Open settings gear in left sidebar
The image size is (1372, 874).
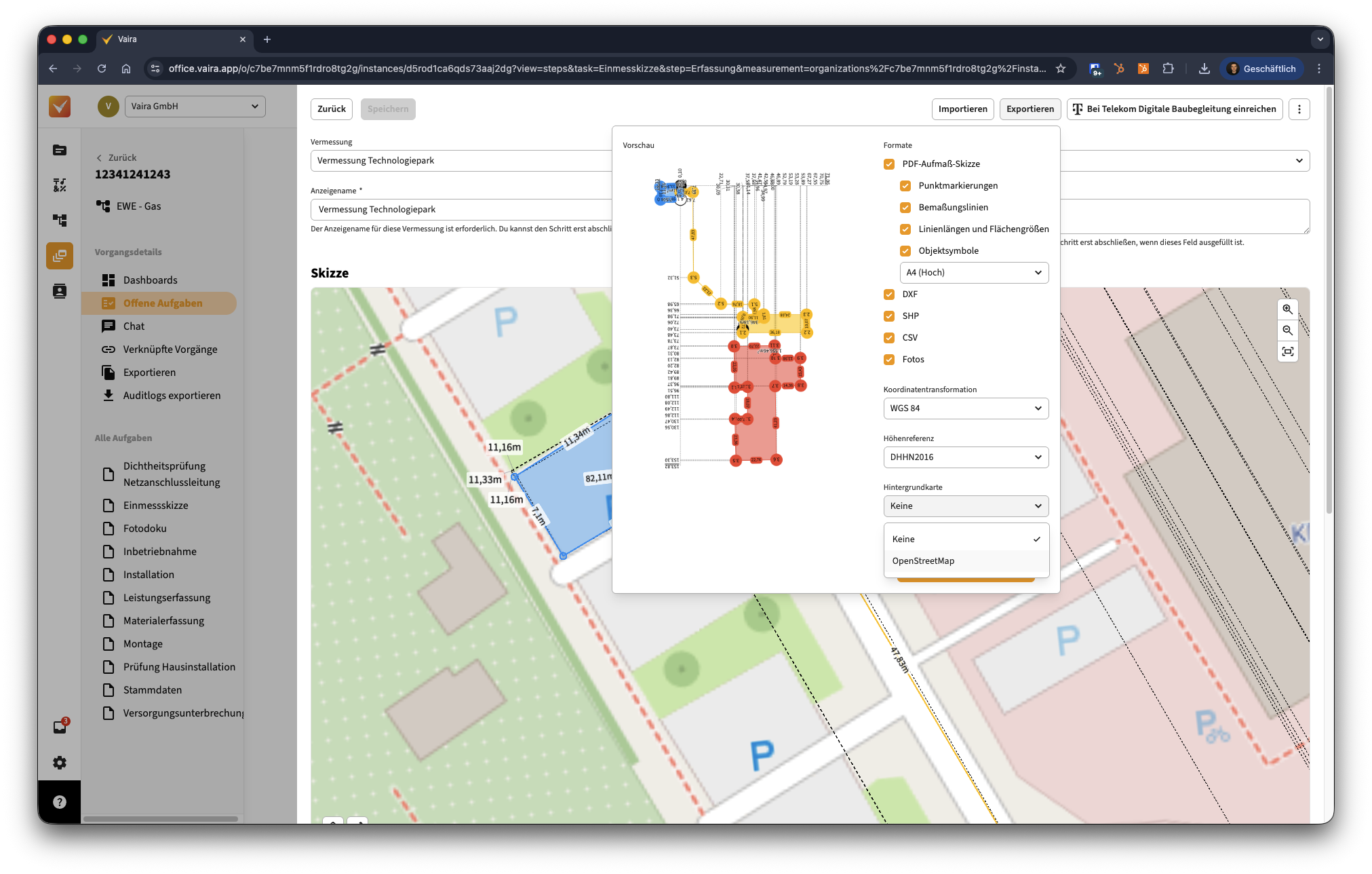pyautogui.click(x=60, y=763)
